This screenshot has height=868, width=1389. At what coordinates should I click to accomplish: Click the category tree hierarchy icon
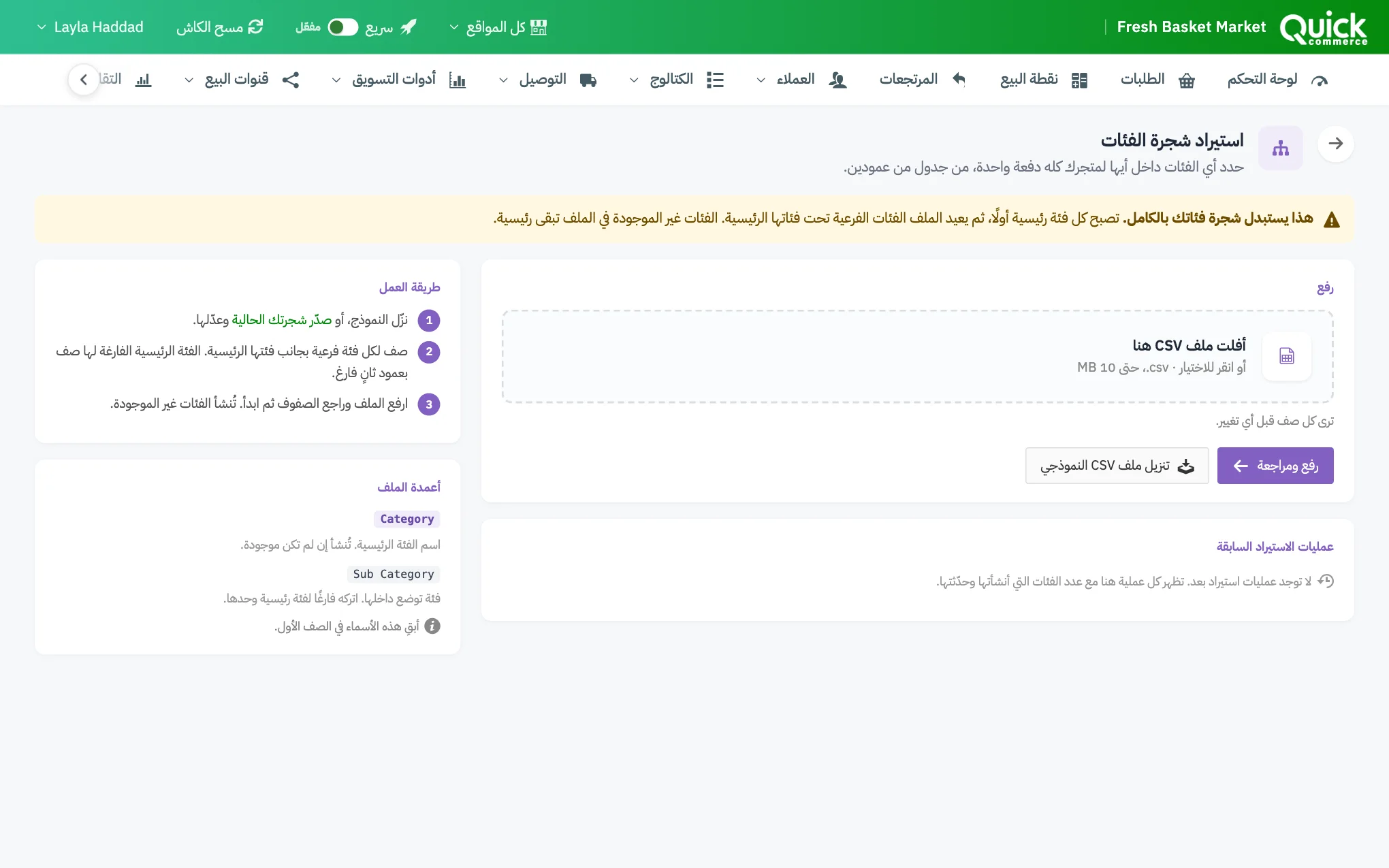[1280, 148]
